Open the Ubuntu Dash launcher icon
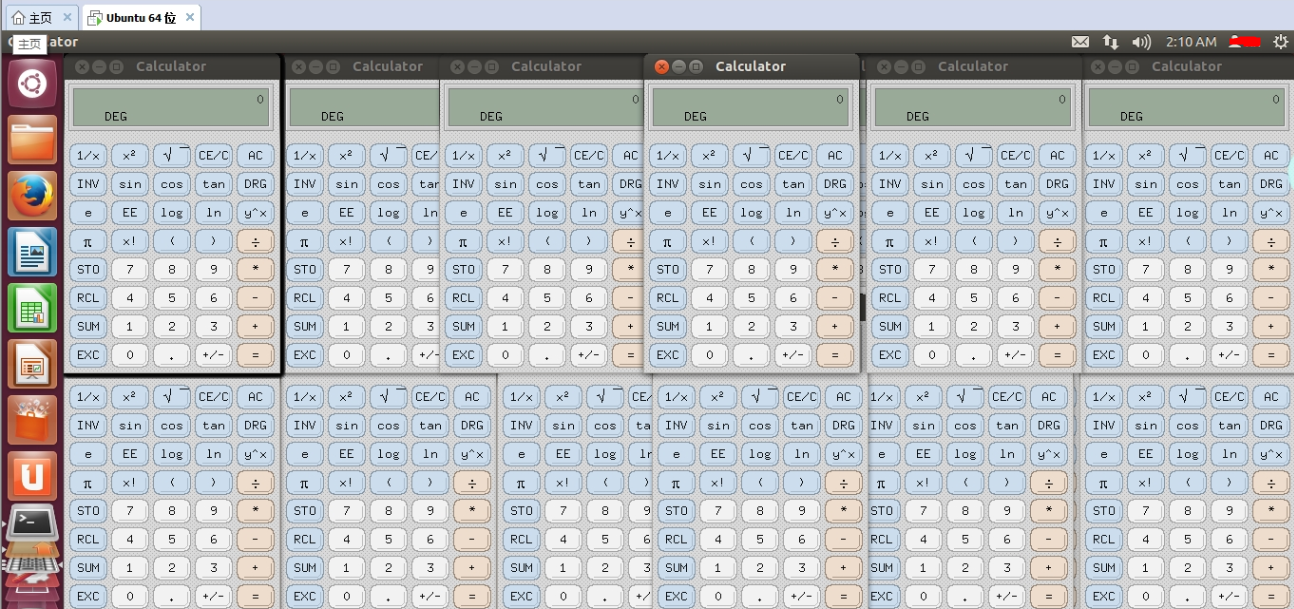This screenshot has width=1294, height=609. click(x=32, y=83)
